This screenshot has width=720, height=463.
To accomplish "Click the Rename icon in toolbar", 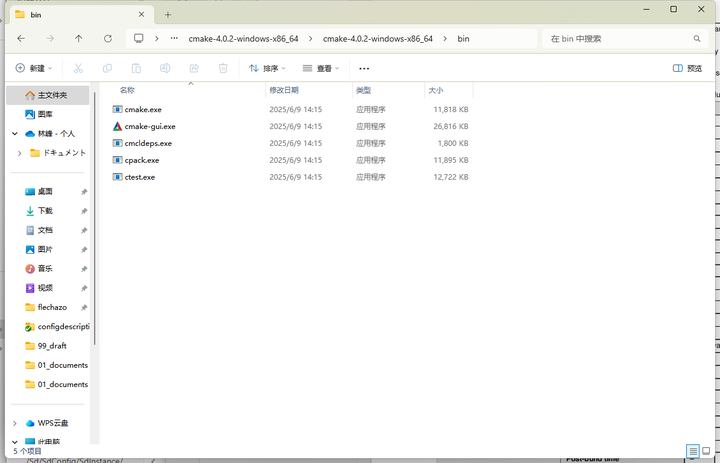I will tap(165, 68).
